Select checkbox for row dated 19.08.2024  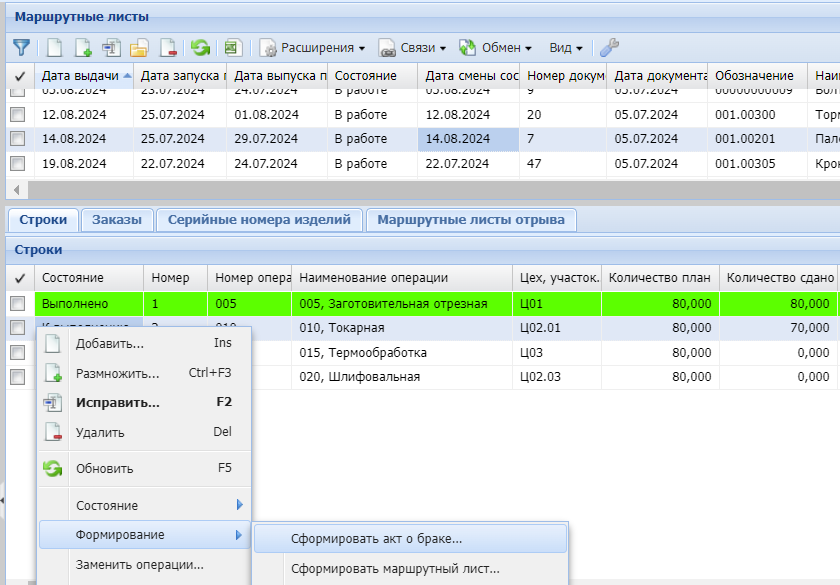[18, 163]
